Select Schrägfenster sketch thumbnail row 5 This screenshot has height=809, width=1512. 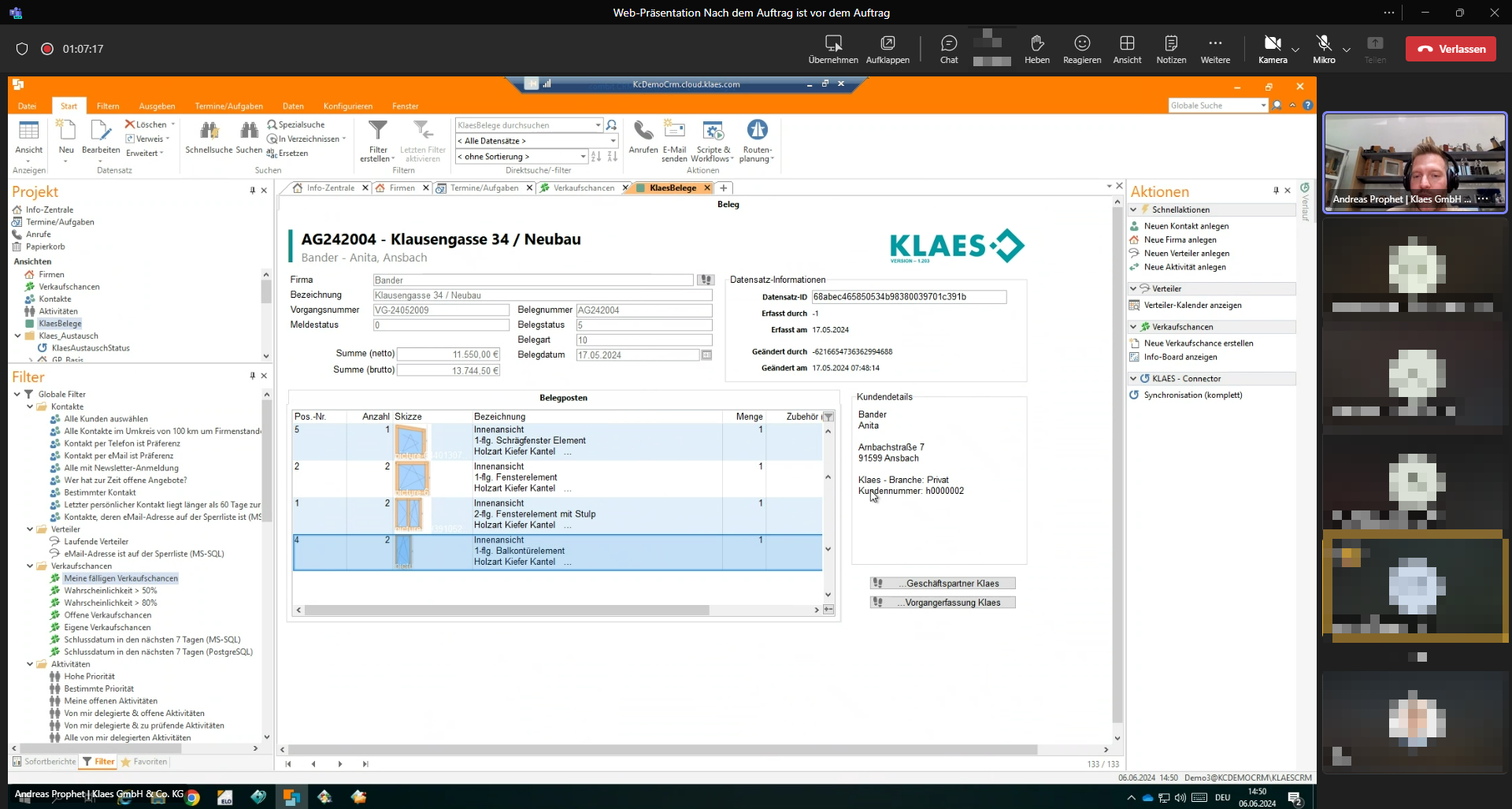410,442
